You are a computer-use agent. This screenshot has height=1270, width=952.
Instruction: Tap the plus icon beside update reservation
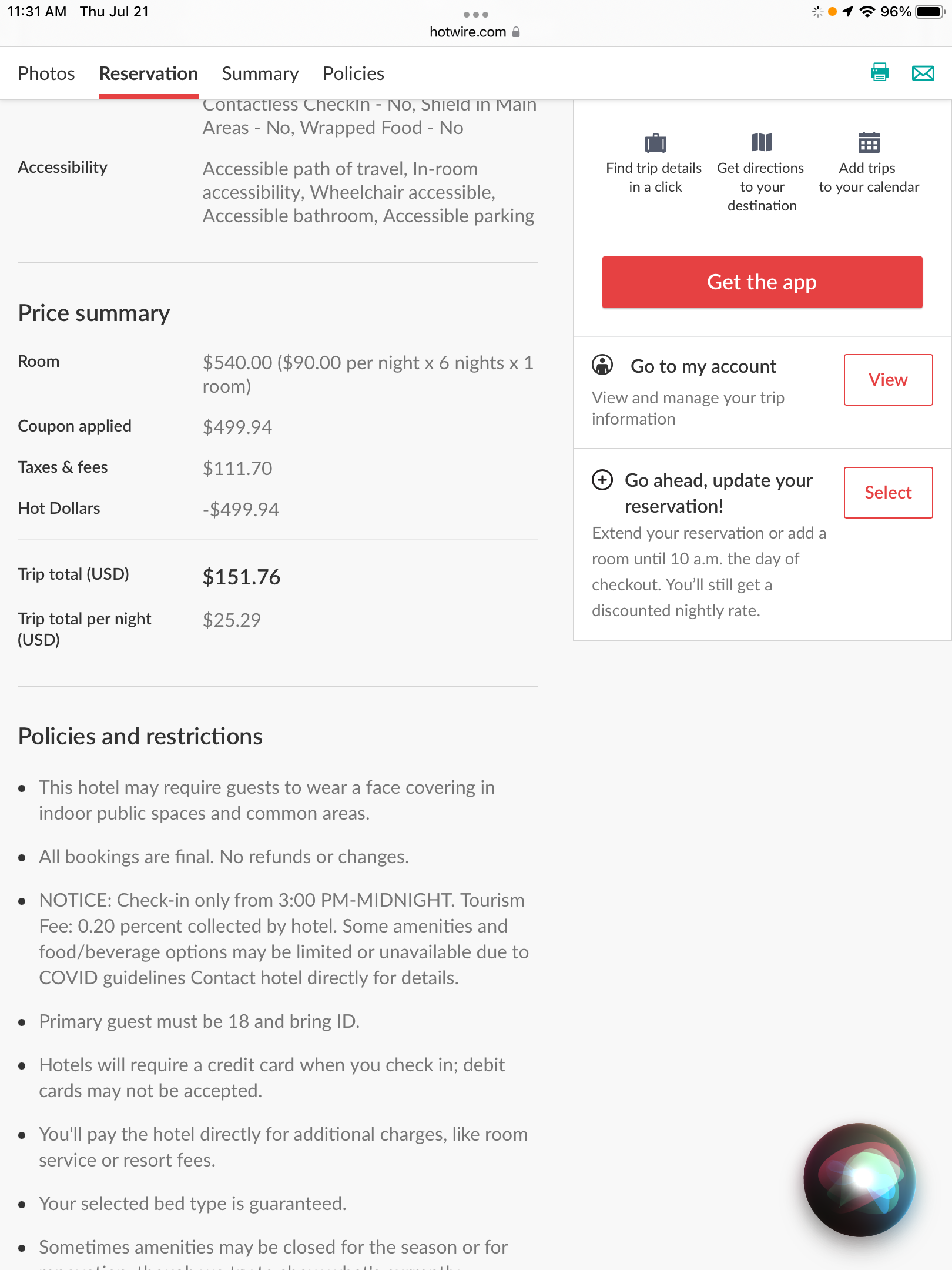tap(602, 480)
